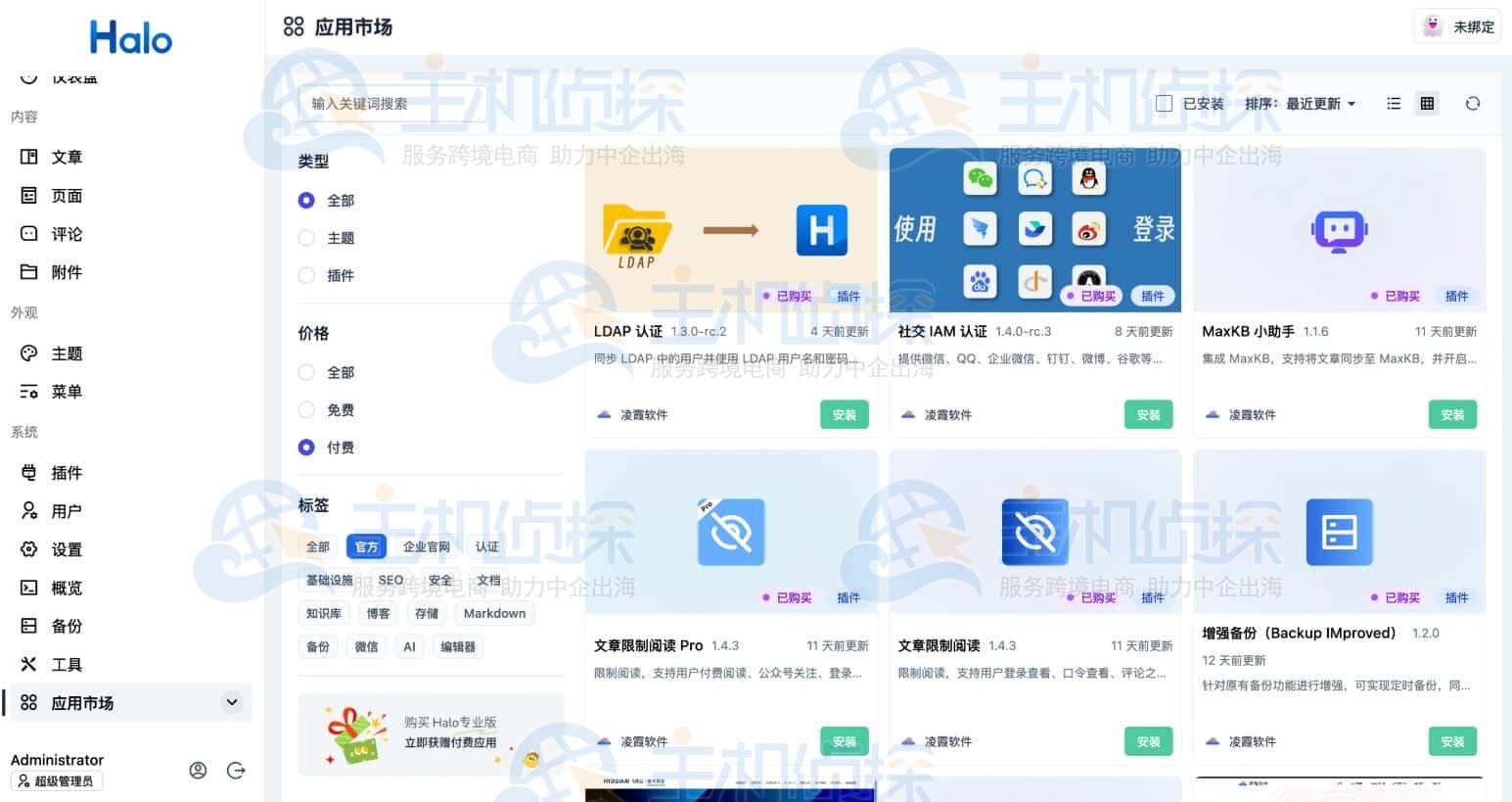Open the 插件 plugins page
Viewport: 1512px width, 802px height.
67,473
